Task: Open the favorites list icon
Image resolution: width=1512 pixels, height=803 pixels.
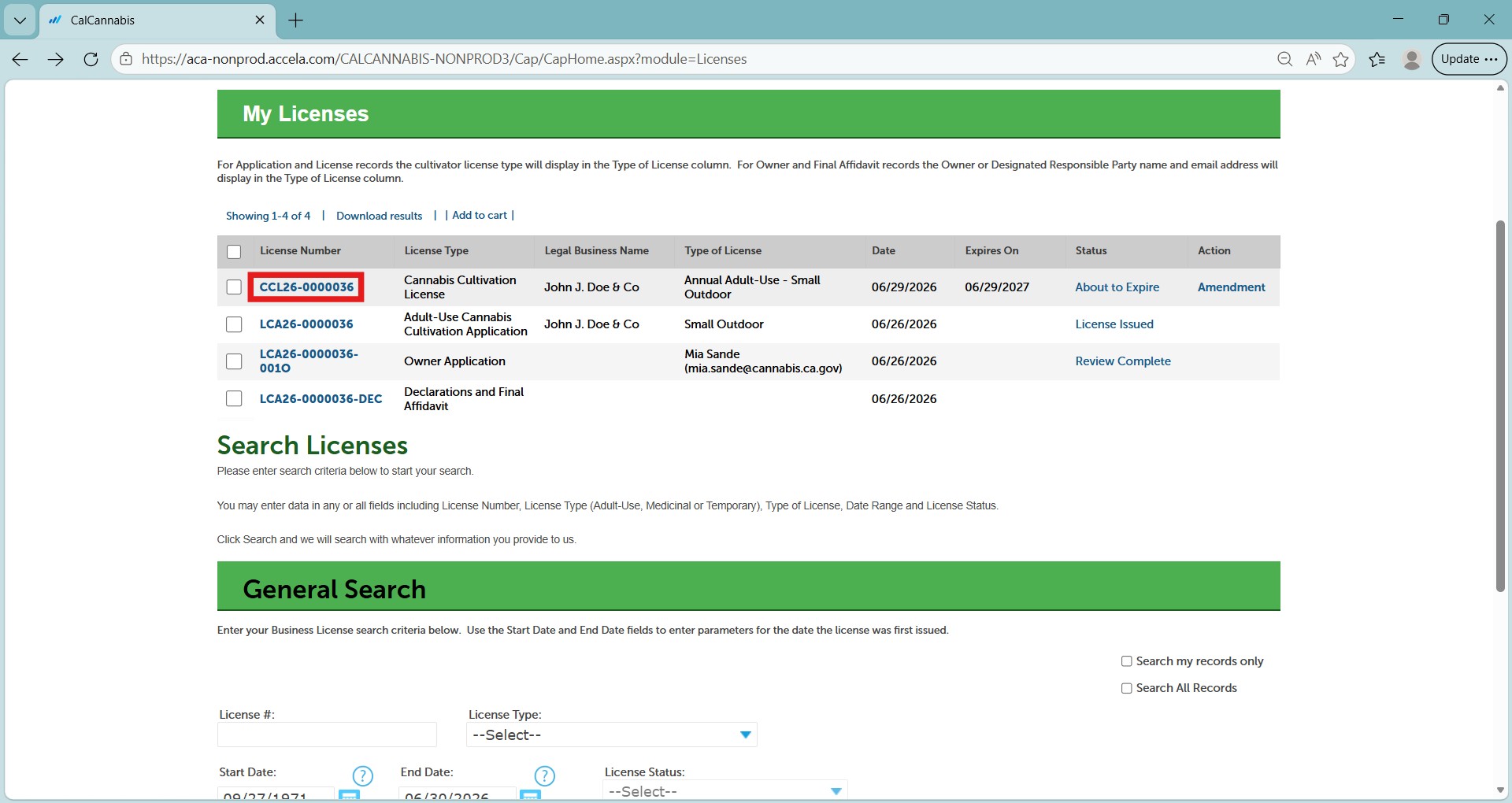Action: (x=1377, y=59)
